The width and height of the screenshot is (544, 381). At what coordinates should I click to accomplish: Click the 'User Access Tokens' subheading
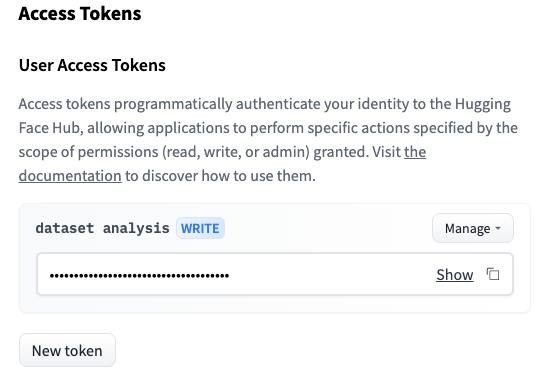click(92, 65)
